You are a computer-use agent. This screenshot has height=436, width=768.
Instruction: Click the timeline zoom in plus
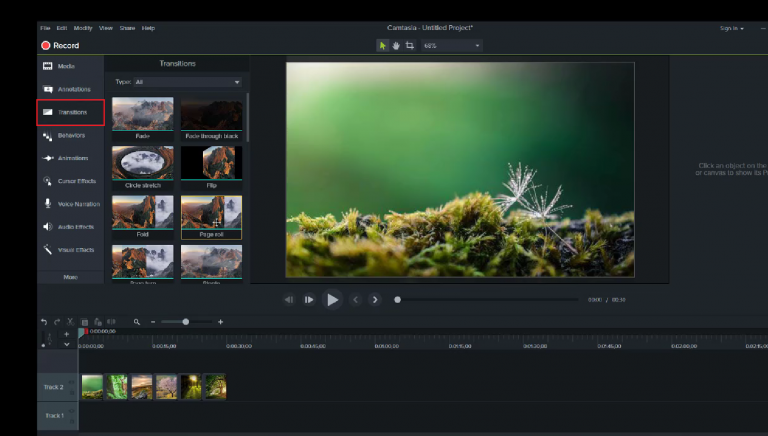point(220,322)
